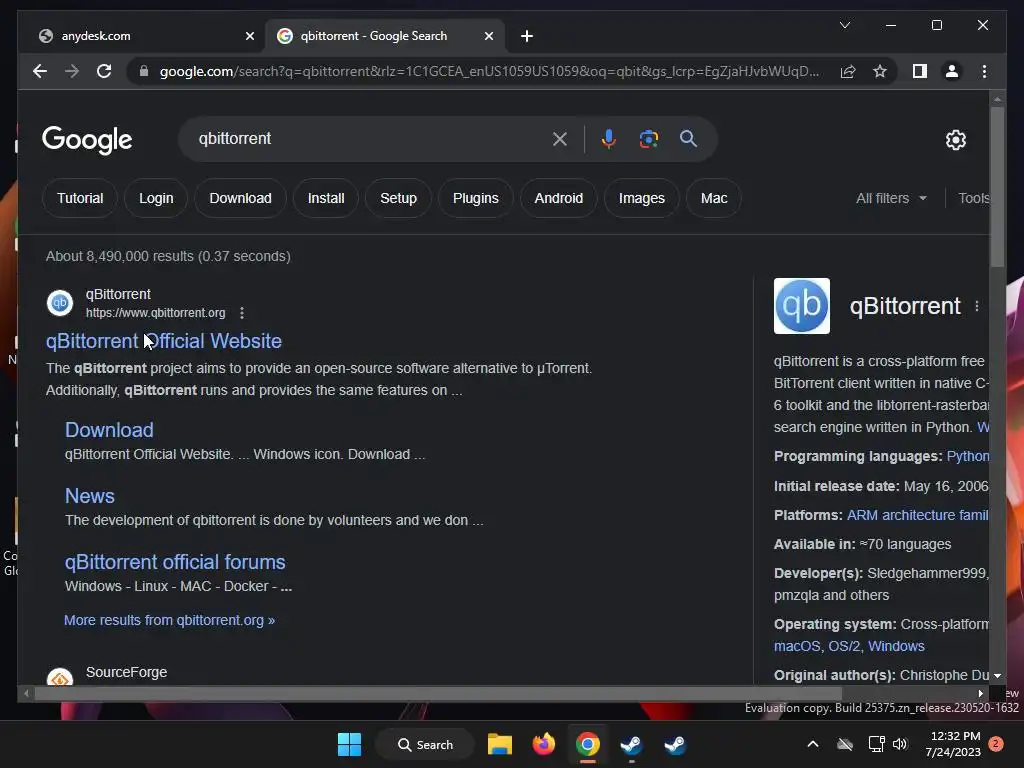Apply Android search filter chip
The height and width of the screenshot is (768, 1024).
pyautogui.click(x=558, y=198)
